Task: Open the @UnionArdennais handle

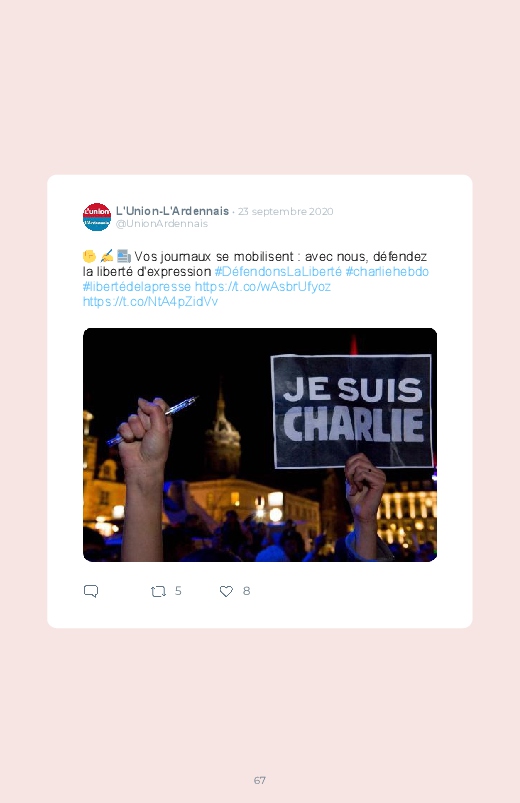Action: [x=162, y=224]
